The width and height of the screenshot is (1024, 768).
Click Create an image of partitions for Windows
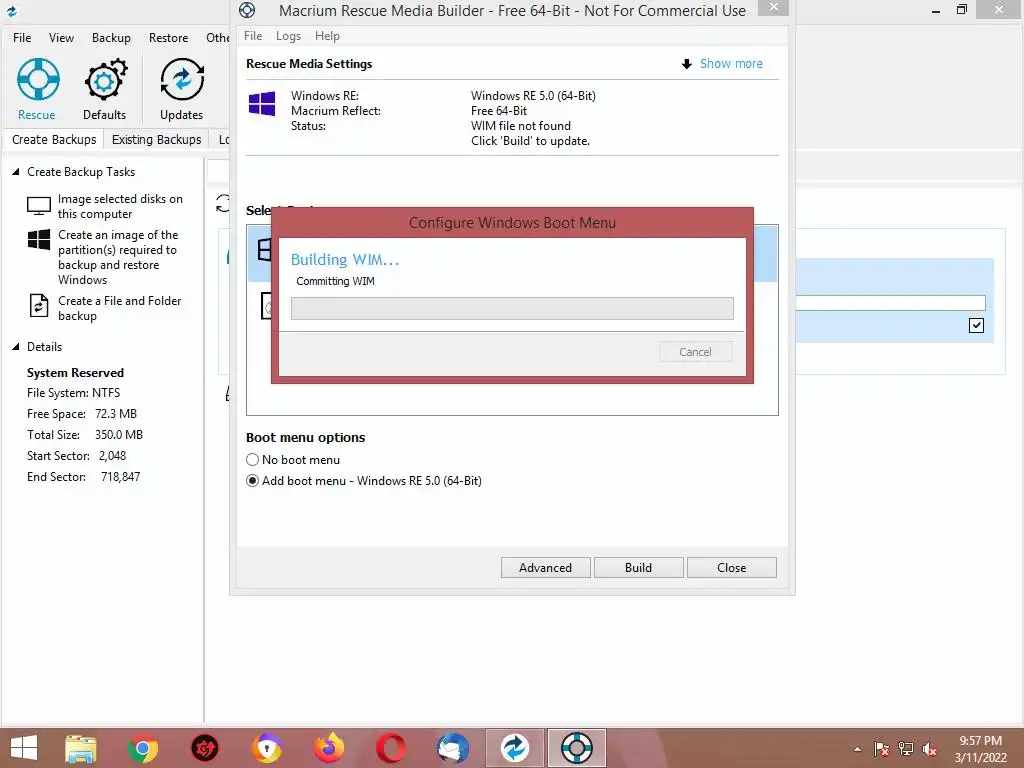coord(118,257)
